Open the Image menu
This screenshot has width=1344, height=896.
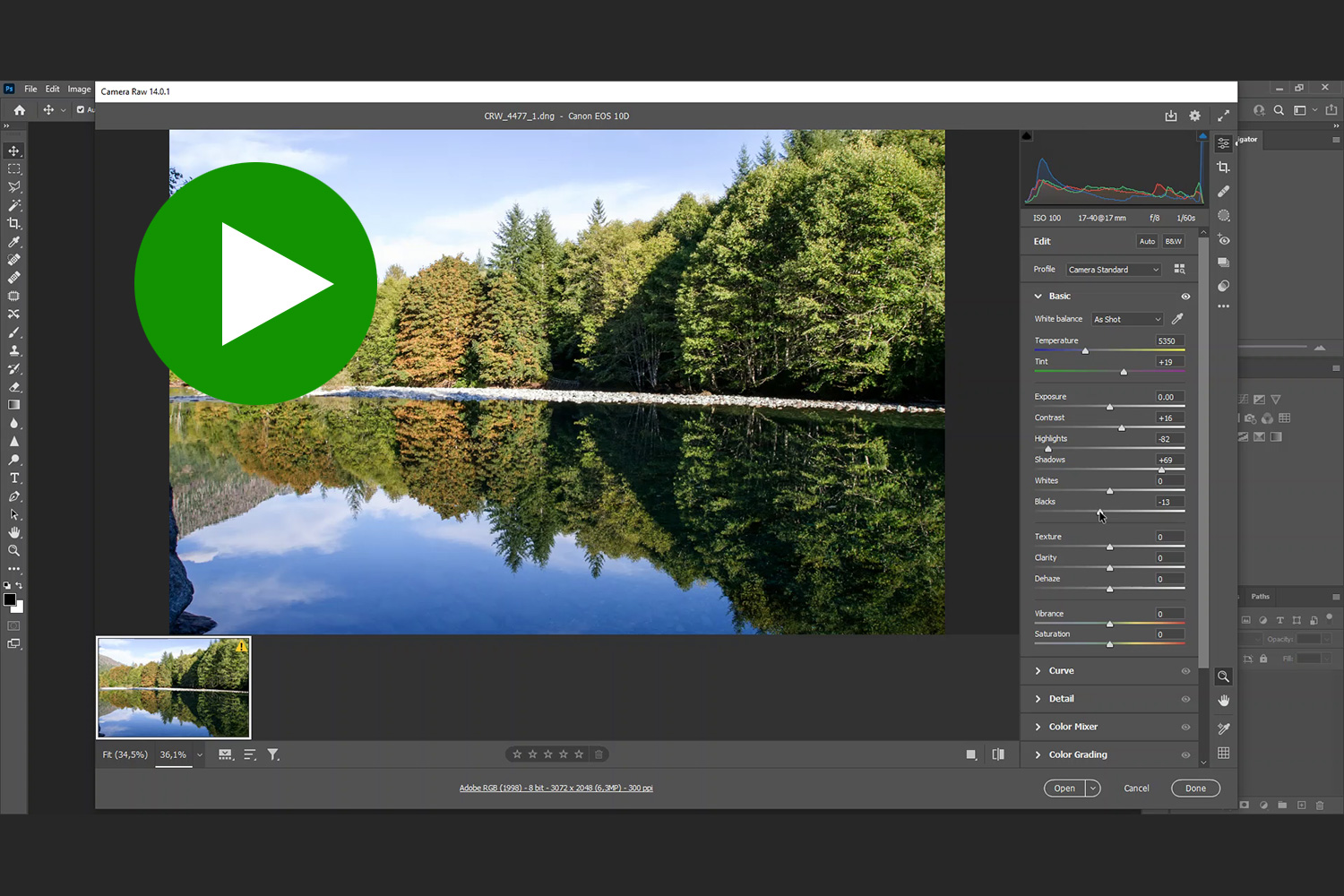point(79,89)
